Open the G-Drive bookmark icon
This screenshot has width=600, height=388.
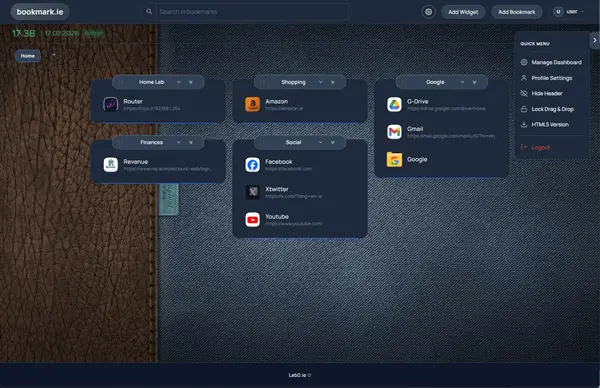[x=394, y=104]
